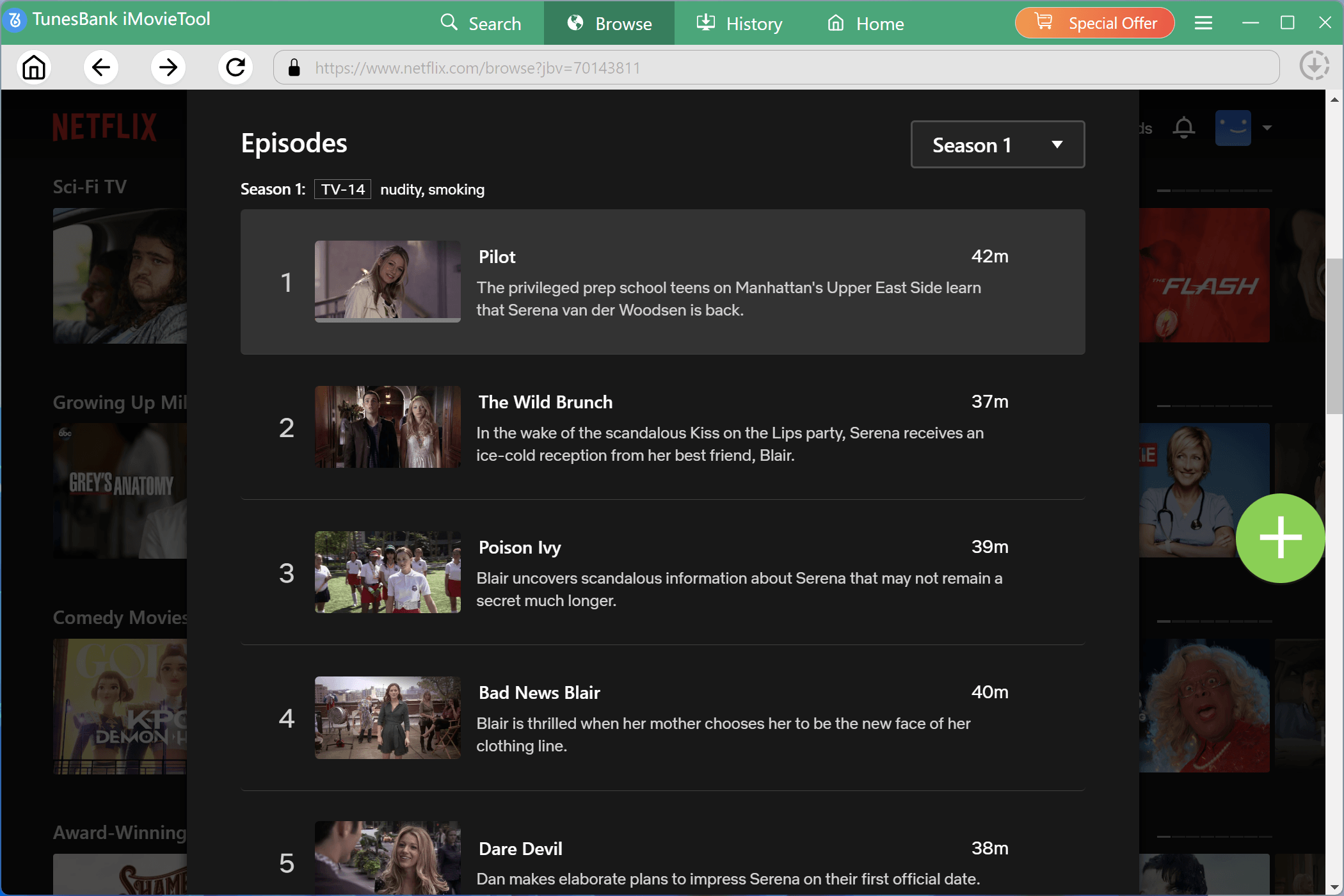The height and width of the screenshot is (896, 1344).
Task: Click the TunesBank iMovieTool logo icon
Action: [15, 20]
